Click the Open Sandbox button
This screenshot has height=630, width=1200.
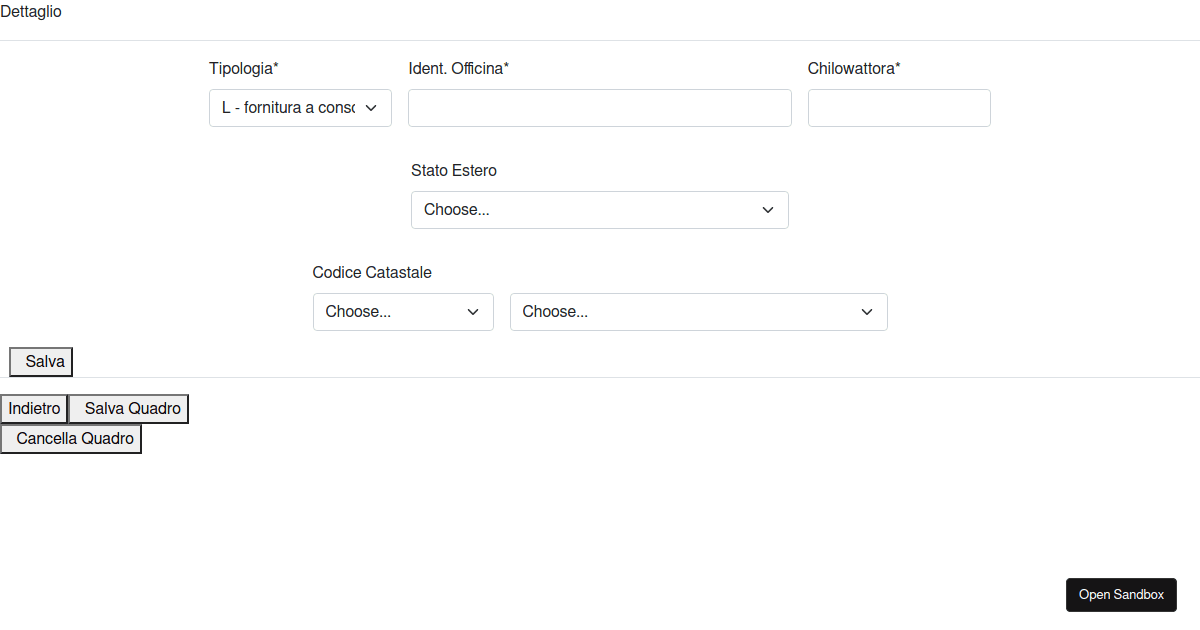point(1121,595)
